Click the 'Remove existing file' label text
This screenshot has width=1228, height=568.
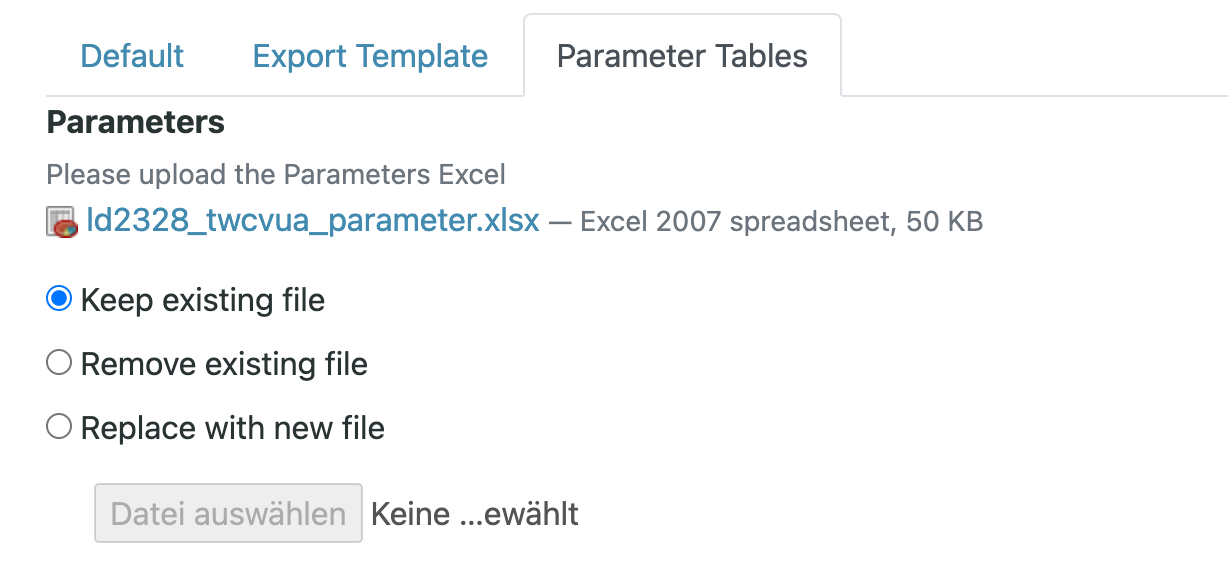pyautogui.click(x=224, y=364)
